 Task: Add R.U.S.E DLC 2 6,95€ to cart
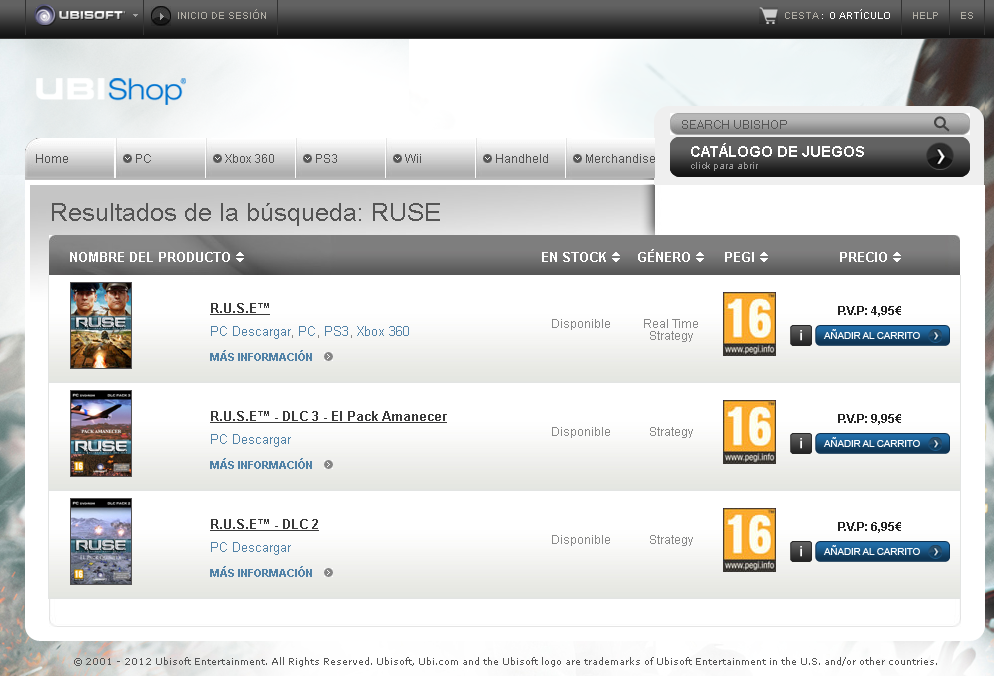[882, 551]
